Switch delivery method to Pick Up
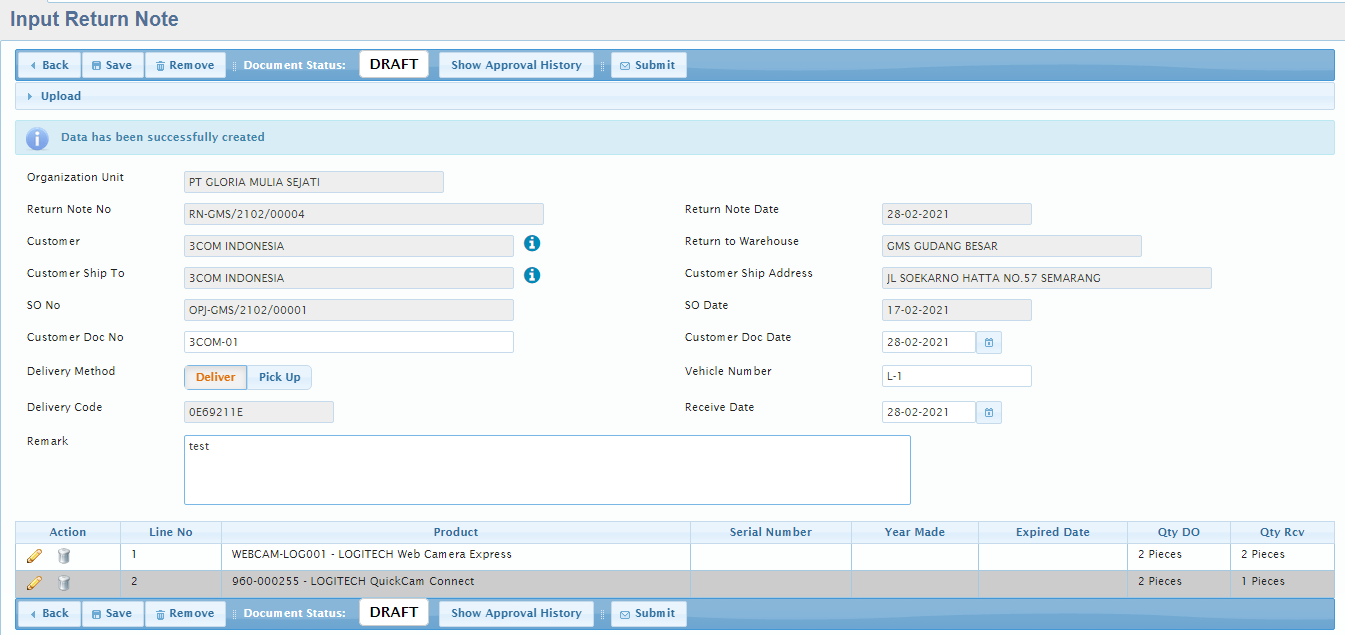The image size is (1345, 635). (279, 377)
